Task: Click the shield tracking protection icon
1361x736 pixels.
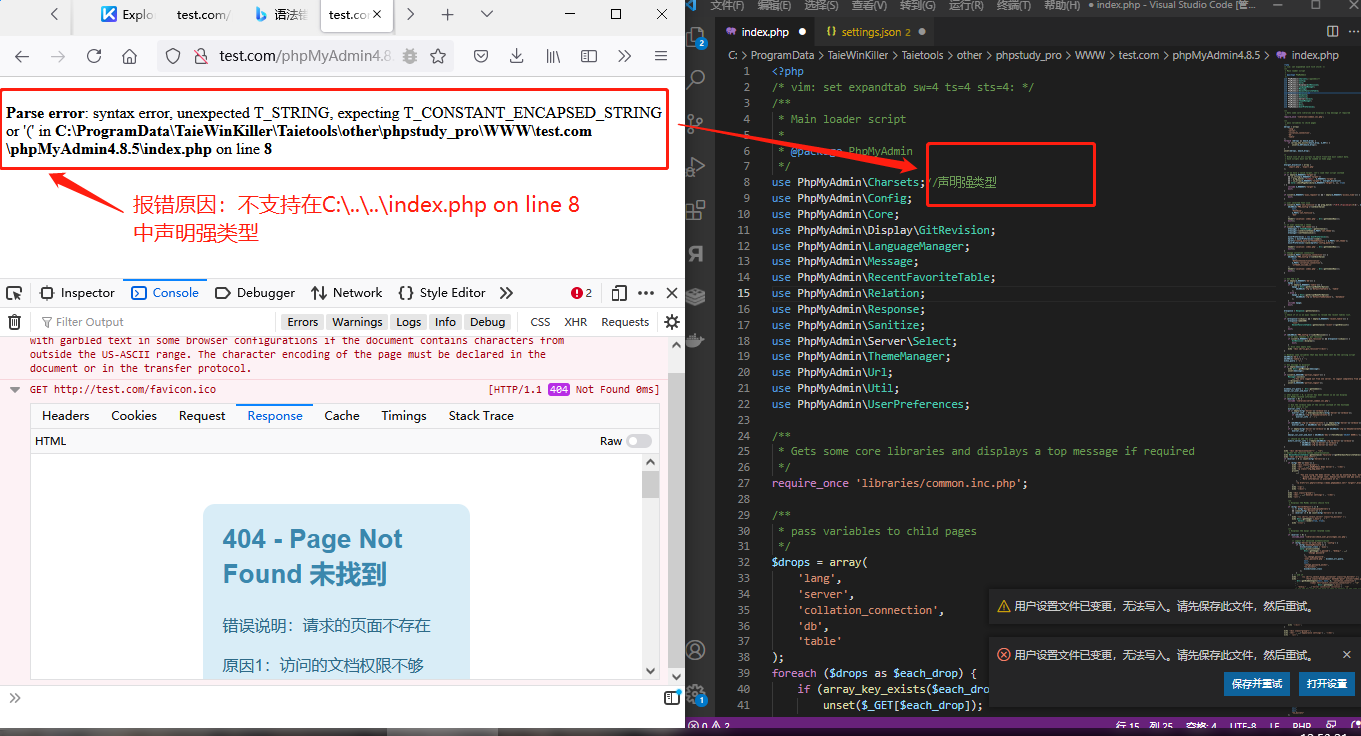Action: coord(173,56)
